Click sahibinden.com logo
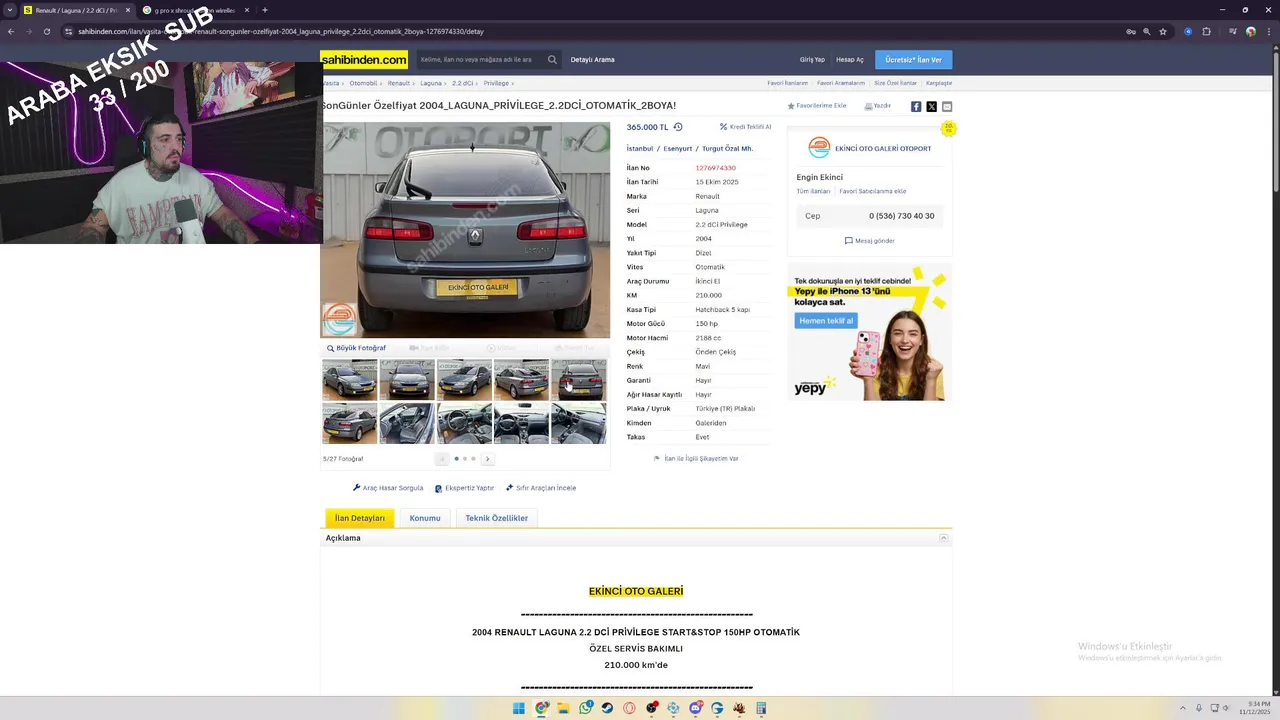Viewport: 1280px width, 720px height. (364, 59)
